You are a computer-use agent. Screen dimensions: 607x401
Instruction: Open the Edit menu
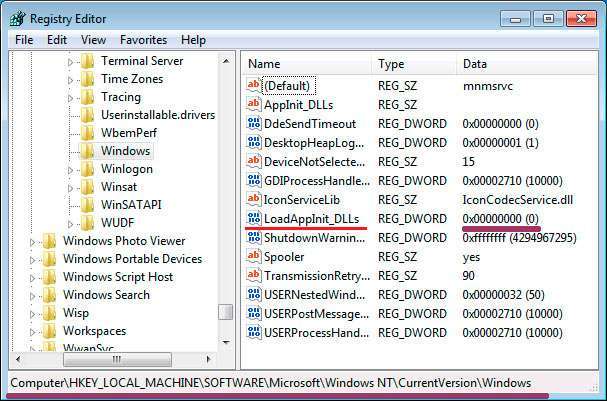point(57,40)
